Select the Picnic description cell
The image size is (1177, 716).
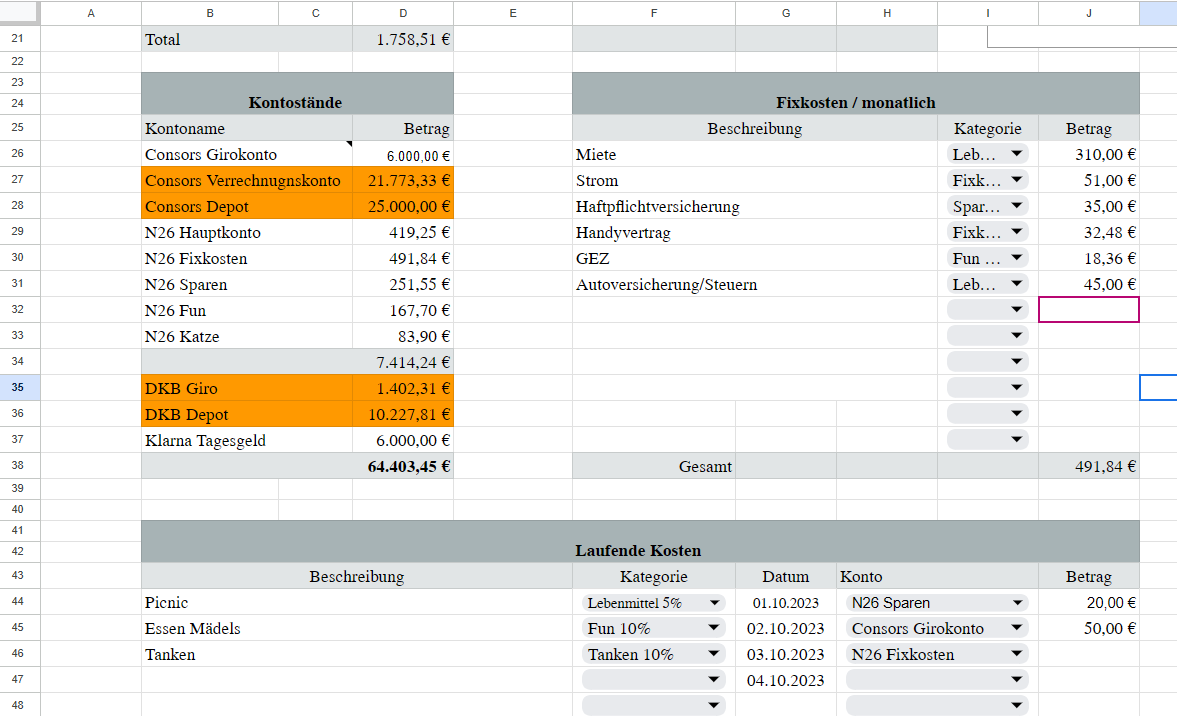point(357,603)
